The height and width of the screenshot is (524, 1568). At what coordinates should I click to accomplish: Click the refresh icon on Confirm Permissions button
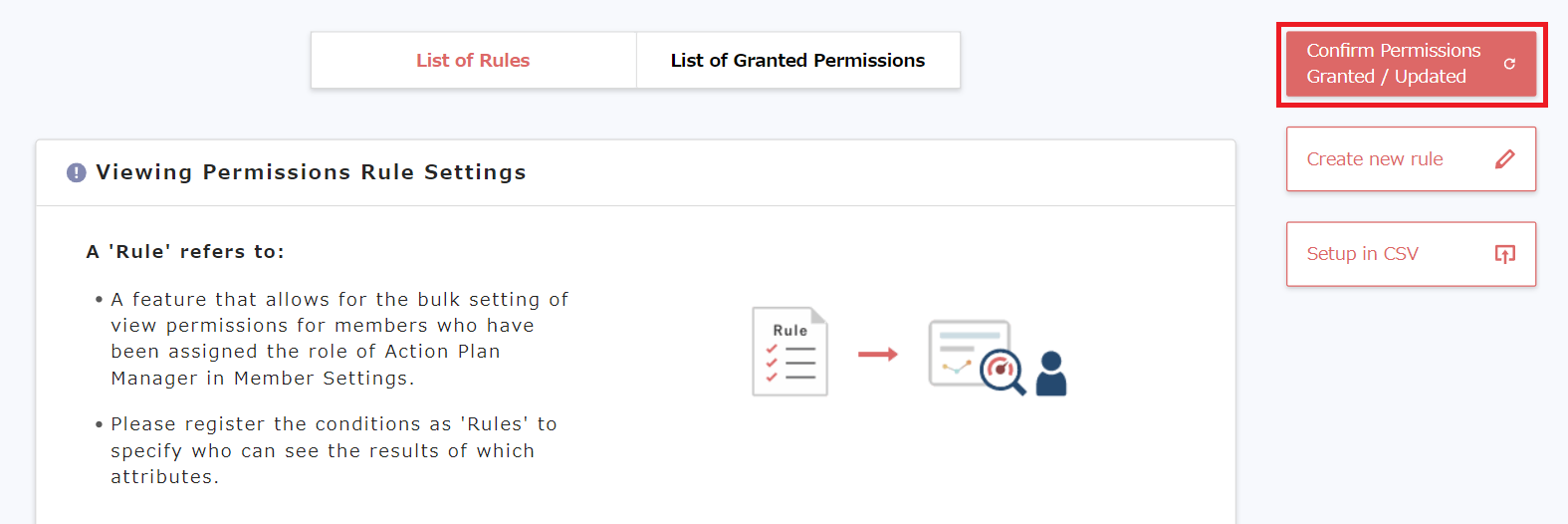click(1509, 64)
